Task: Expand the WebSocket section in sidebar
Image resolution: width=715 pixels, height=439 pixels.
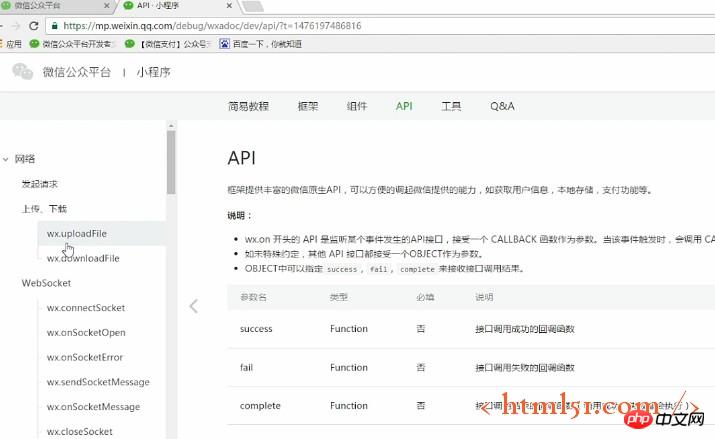Action: click(46, 283)
